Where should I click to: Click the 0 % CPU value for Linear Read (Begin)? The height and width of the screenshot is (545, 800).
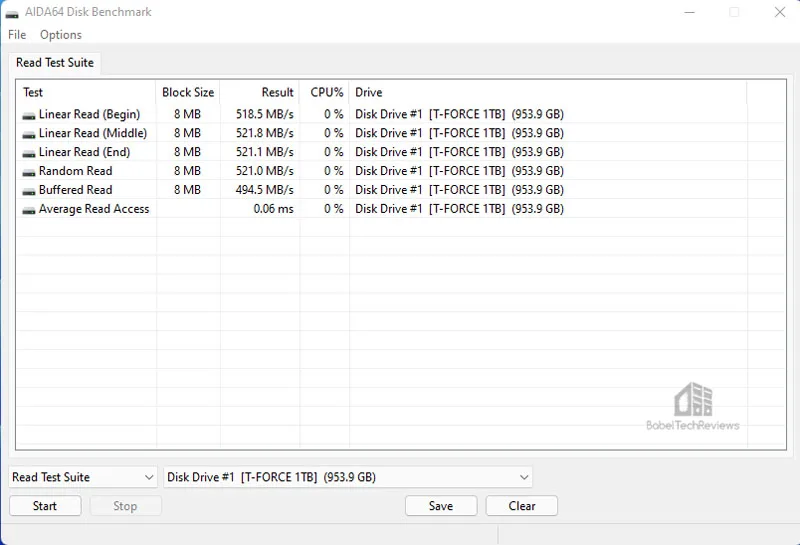pos(334,114)
